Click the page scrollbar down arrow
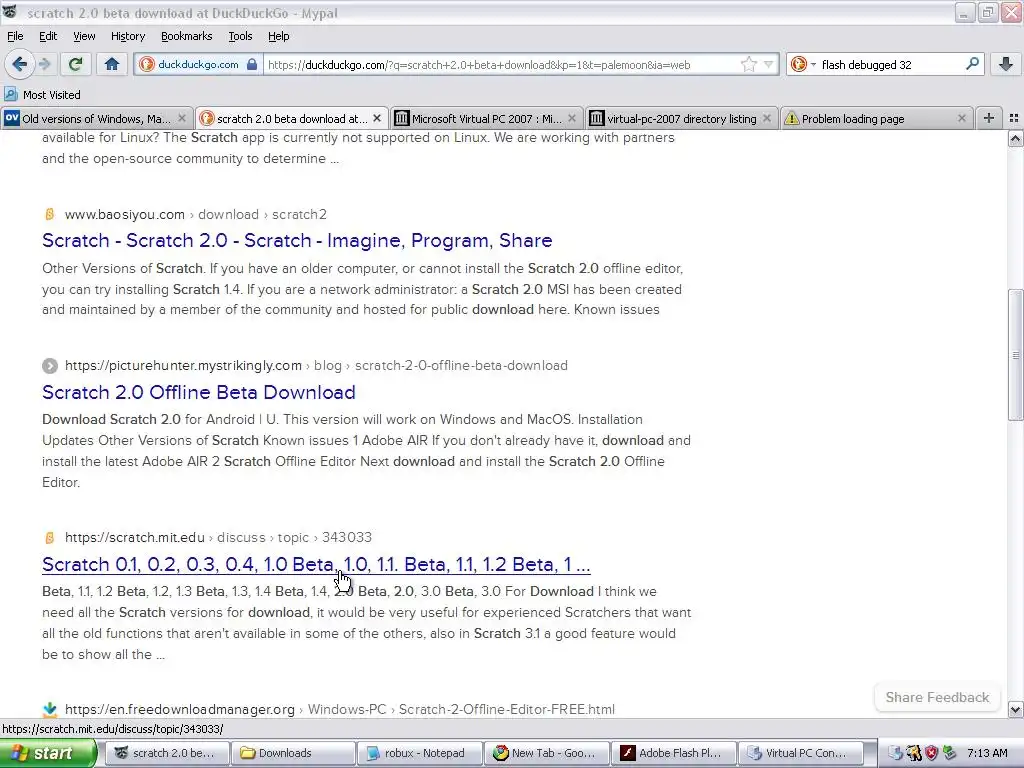 (x=1015, y=709)
